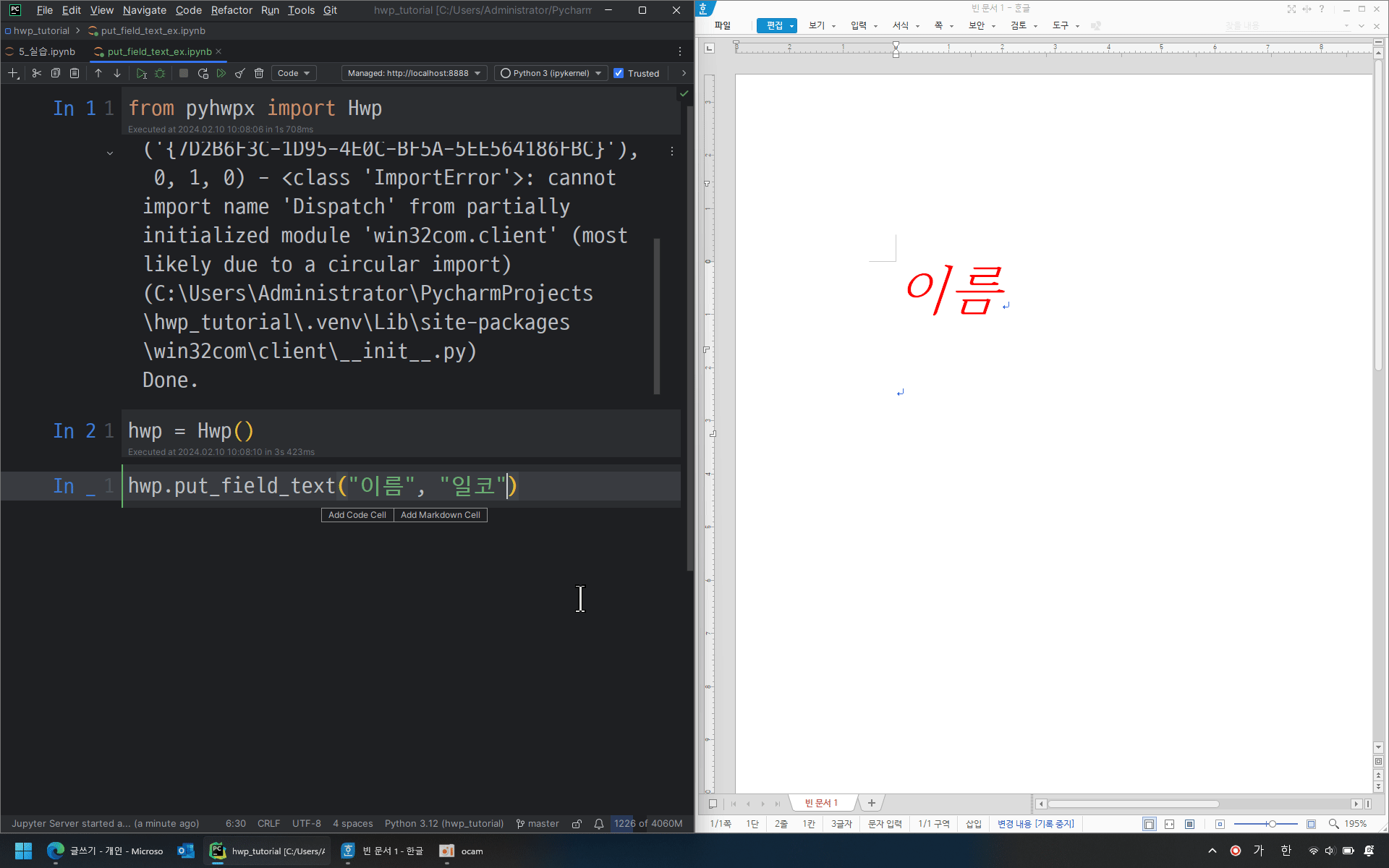Viewport: 1389px width, 868px height.
Task: Run the current cell and select below
Action: pos(141,73)
